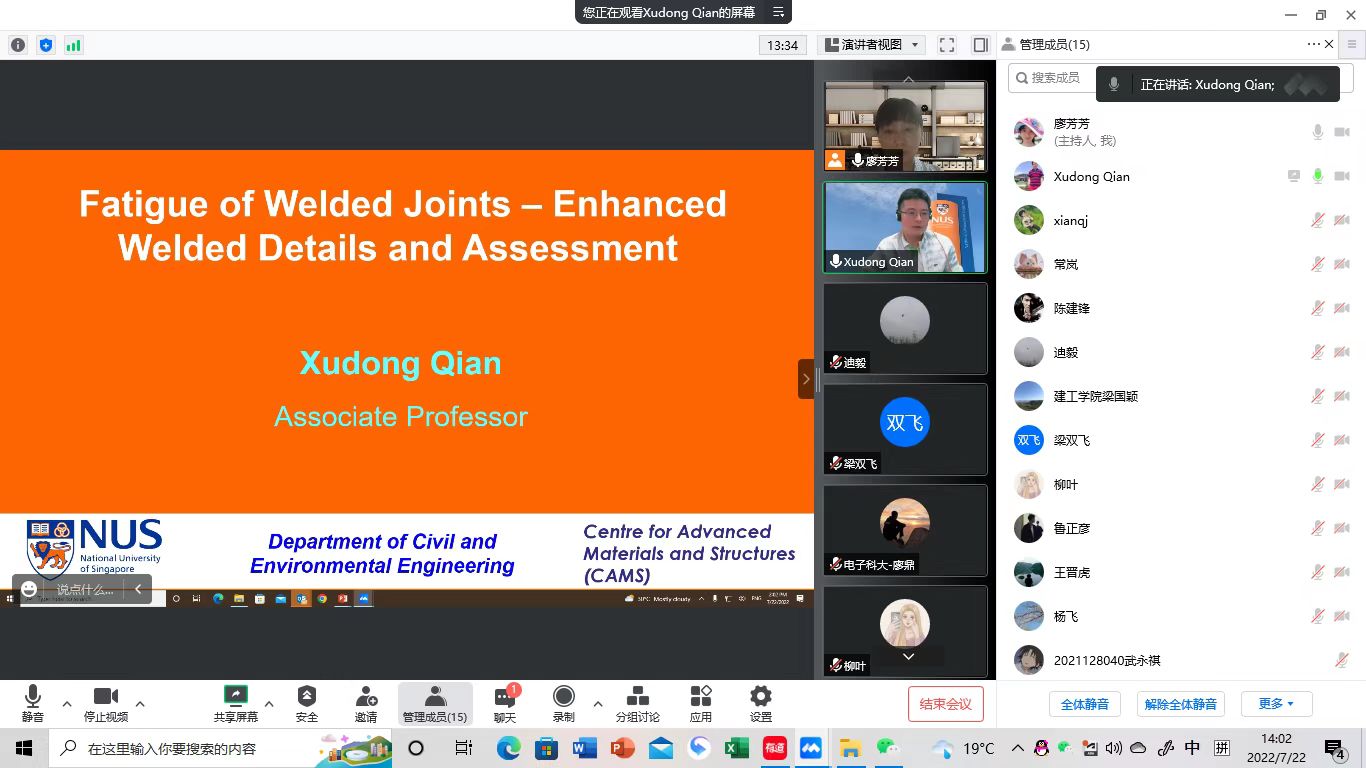Expand share options arrow next to 共享屏幕
The width and height of the screenshot is (1366, 768).
click(269, 704)
